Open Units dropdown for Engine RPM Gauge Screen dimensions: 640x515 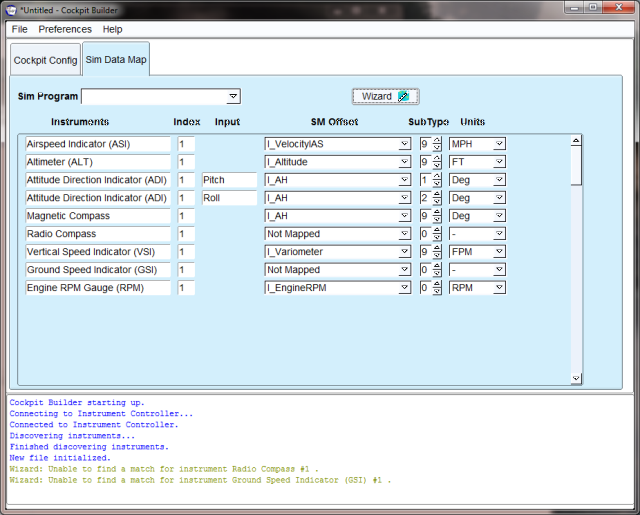[x=499, y=288]
